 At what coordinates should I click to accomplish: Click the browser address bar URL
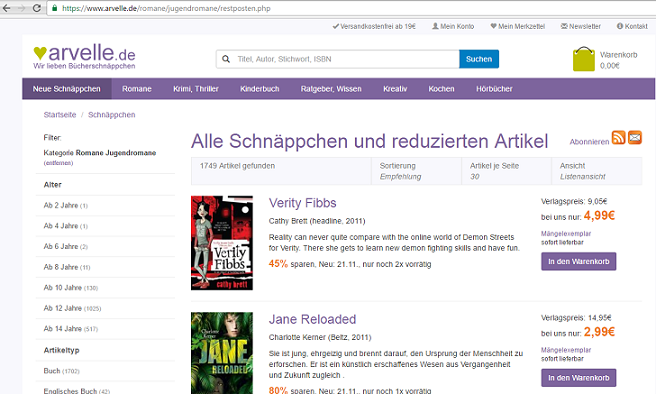click(166, 8)
